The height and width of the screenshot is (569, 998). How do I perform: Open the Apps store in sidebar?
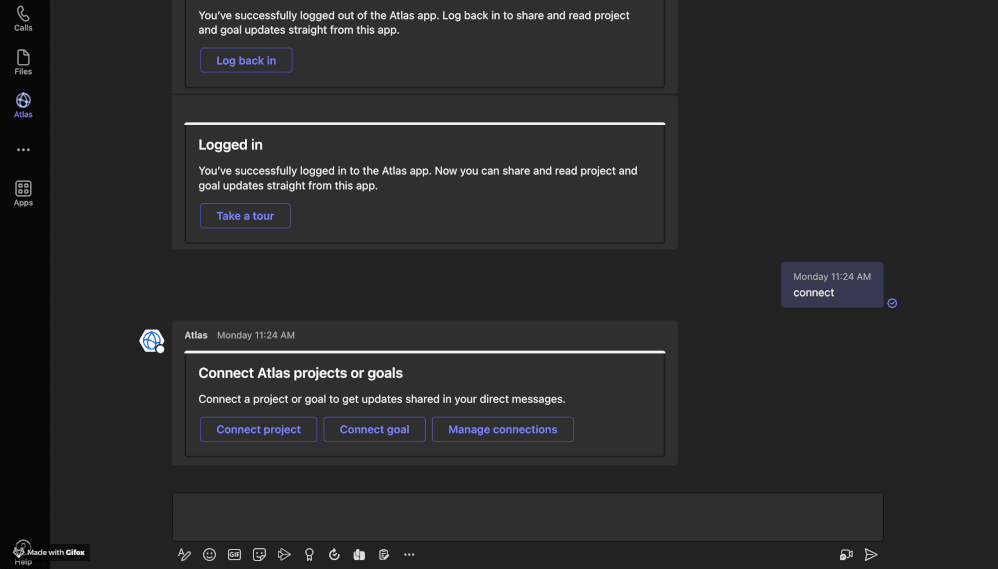coord(23,193)
